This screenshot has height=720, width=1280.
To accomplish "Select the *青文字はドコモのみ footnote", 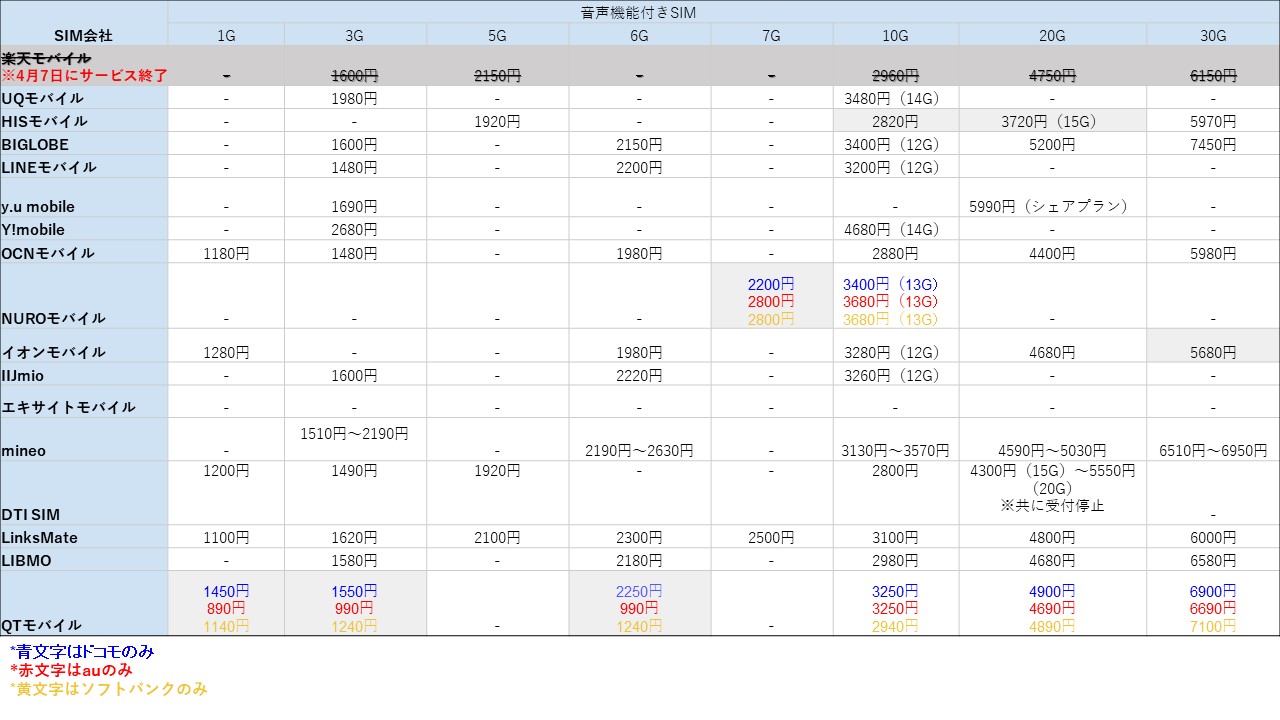I will (x=81, y=651).
